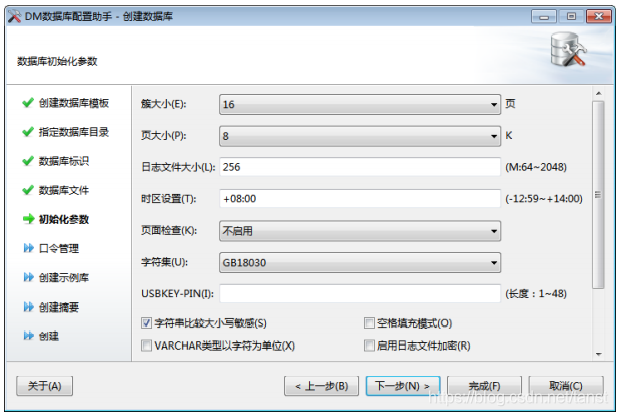Click the scrollbar down arrow

(598, 354)
